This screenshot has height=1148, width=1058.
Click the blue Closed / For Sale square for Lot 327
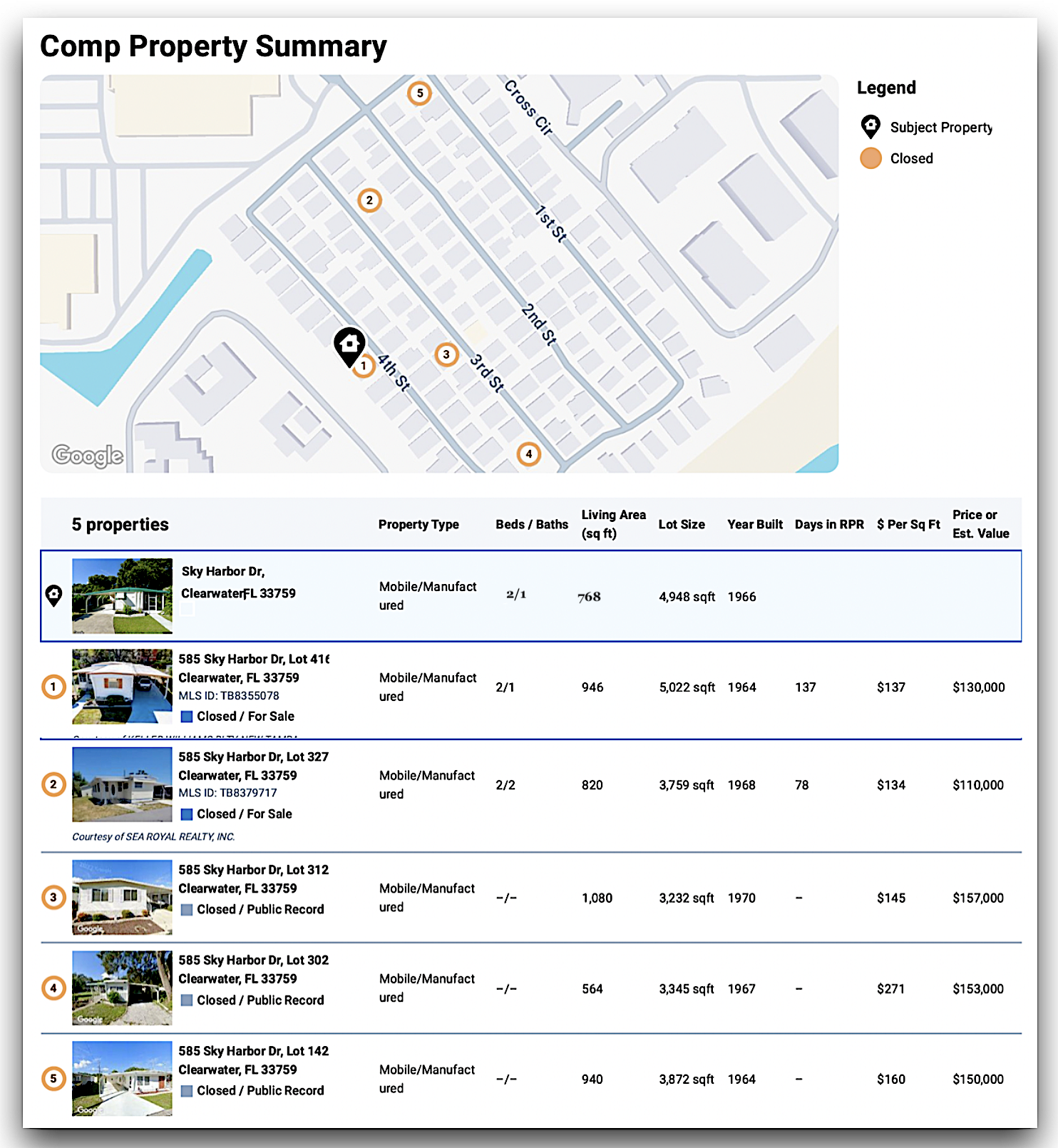click(x=187, y=814)
